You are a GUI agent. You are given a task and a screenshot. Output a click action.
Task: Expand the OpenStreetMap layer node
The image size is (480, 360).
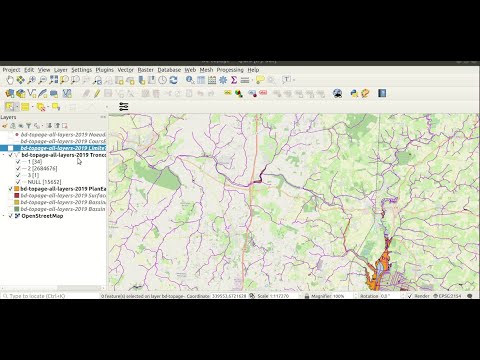[x=4, y=216]
